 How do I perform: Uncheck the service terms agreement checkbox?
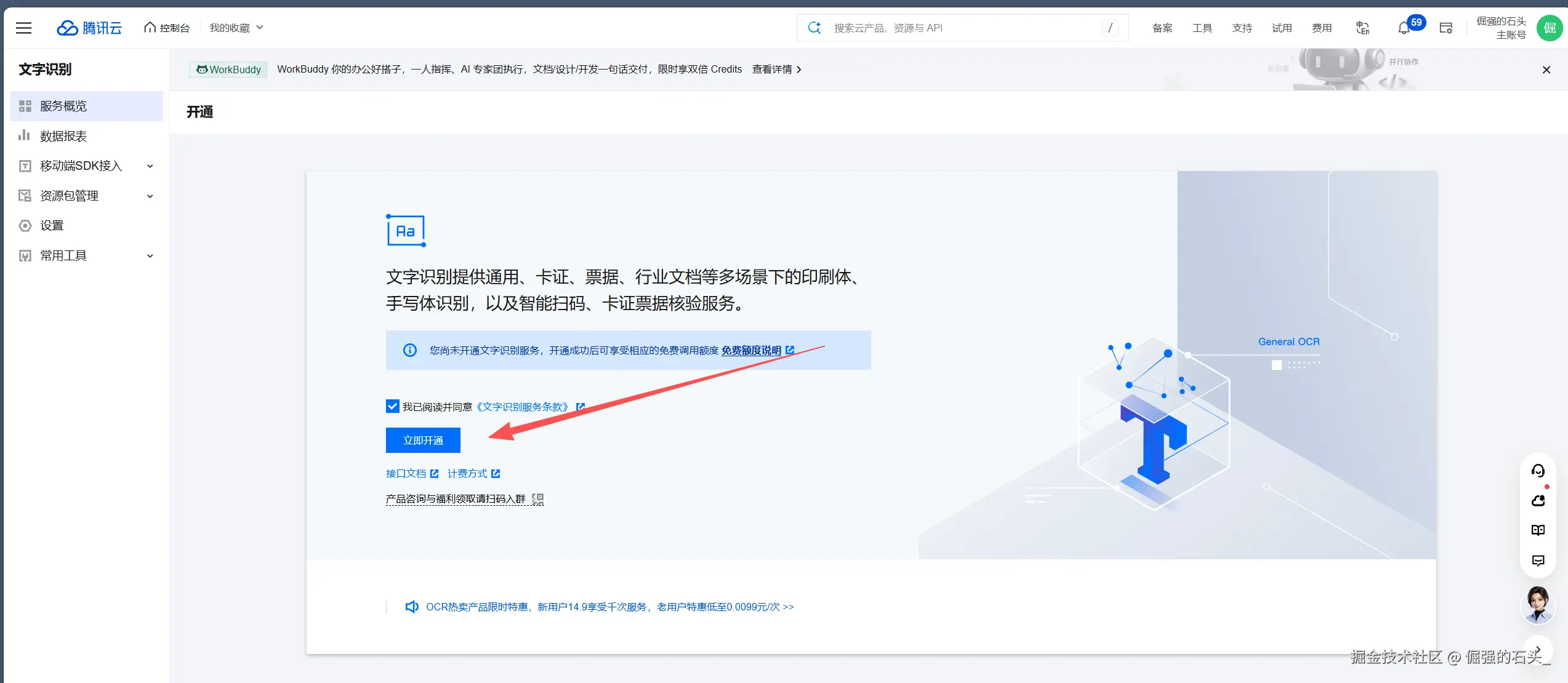[x=392, y=406]
